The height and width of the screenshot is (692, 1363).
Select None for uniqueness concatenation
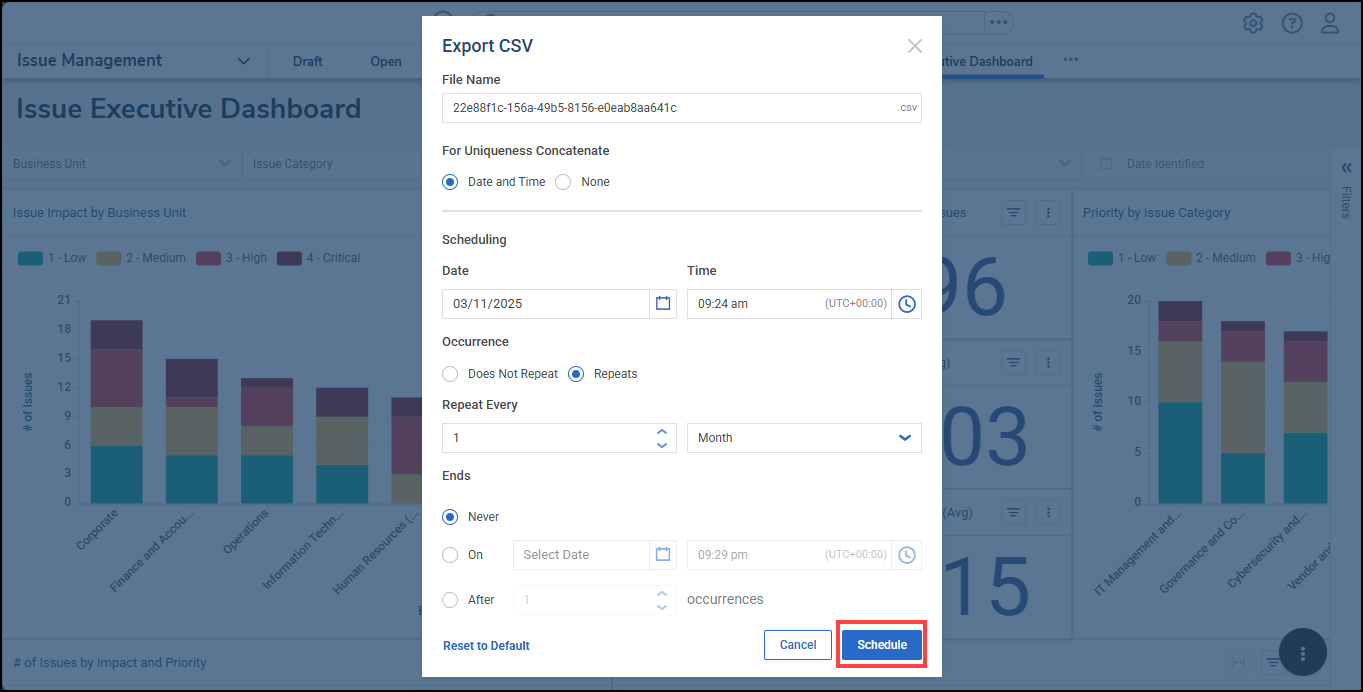[x=564, y=182]
